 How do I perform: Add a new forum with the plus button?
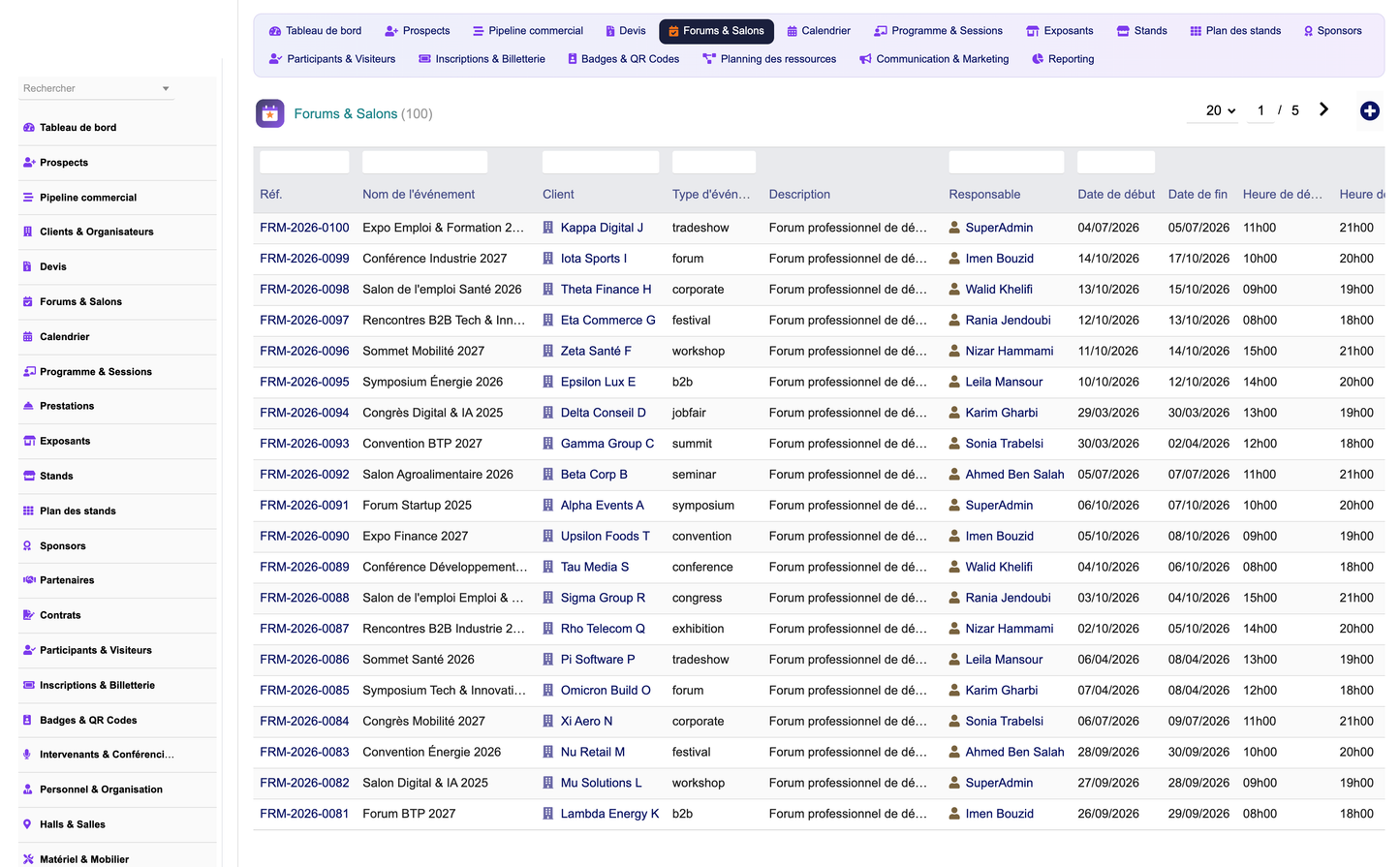click(x=1370, y=111)
